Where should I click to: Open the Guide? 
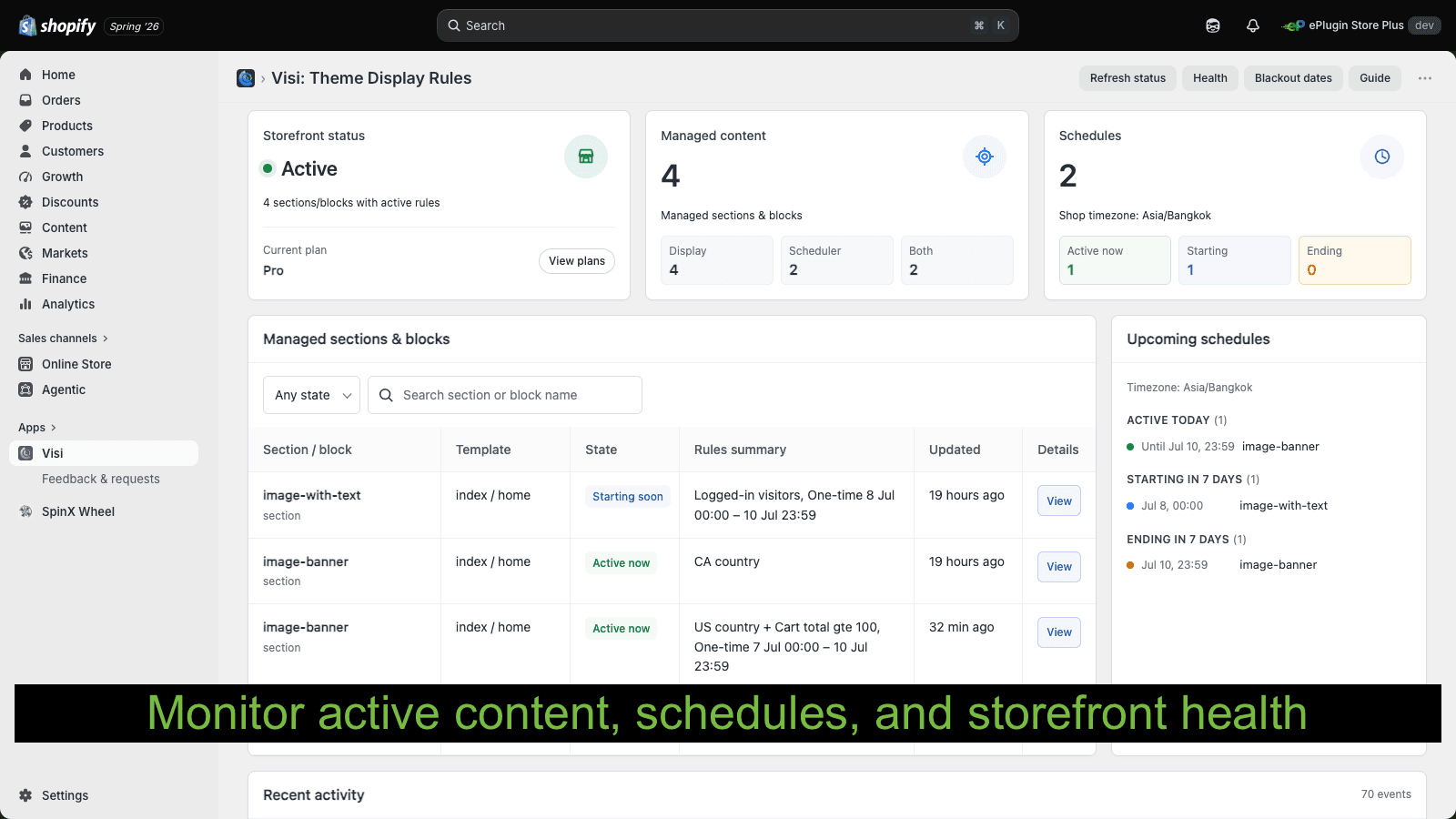1375,78
